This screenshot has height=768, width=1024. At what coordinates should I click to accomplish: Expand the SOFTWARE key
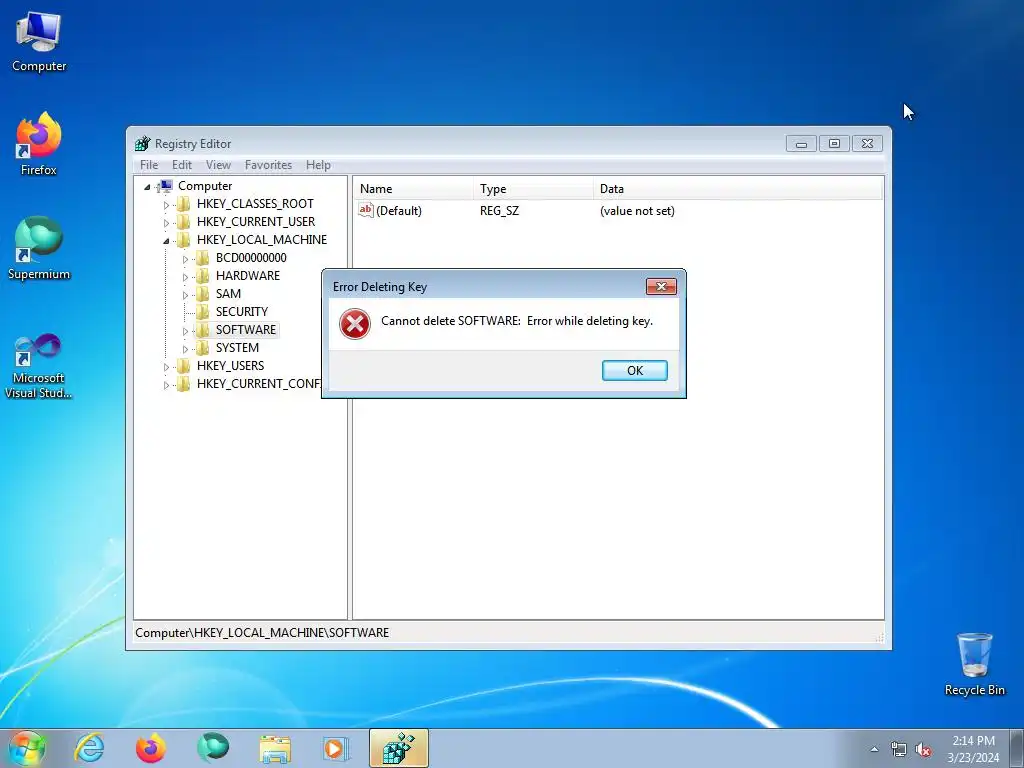(185, 330)
